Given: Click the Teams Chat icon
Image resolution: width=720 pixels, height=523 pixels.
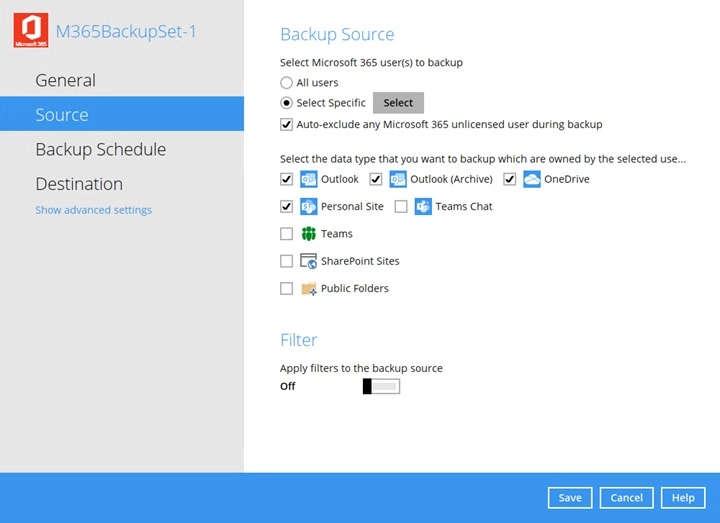Looking at the screenshot, I should [x=423, y=207].
